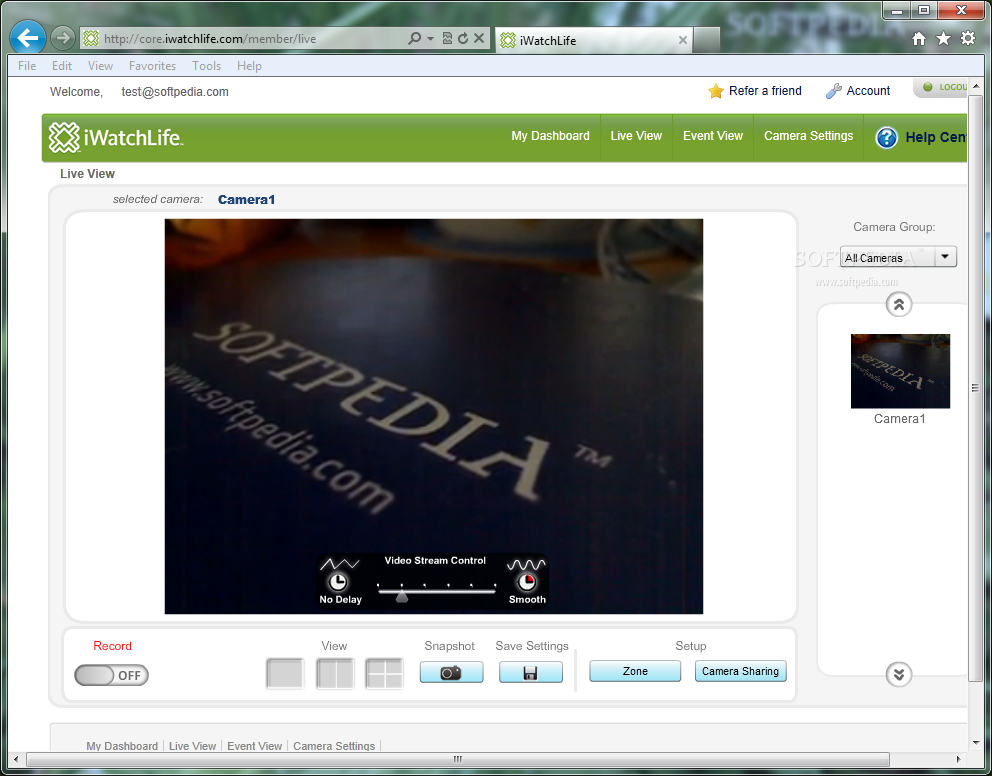The image size is (992, 776).
Task: Open the Tools menu
Action: [206, 66]
